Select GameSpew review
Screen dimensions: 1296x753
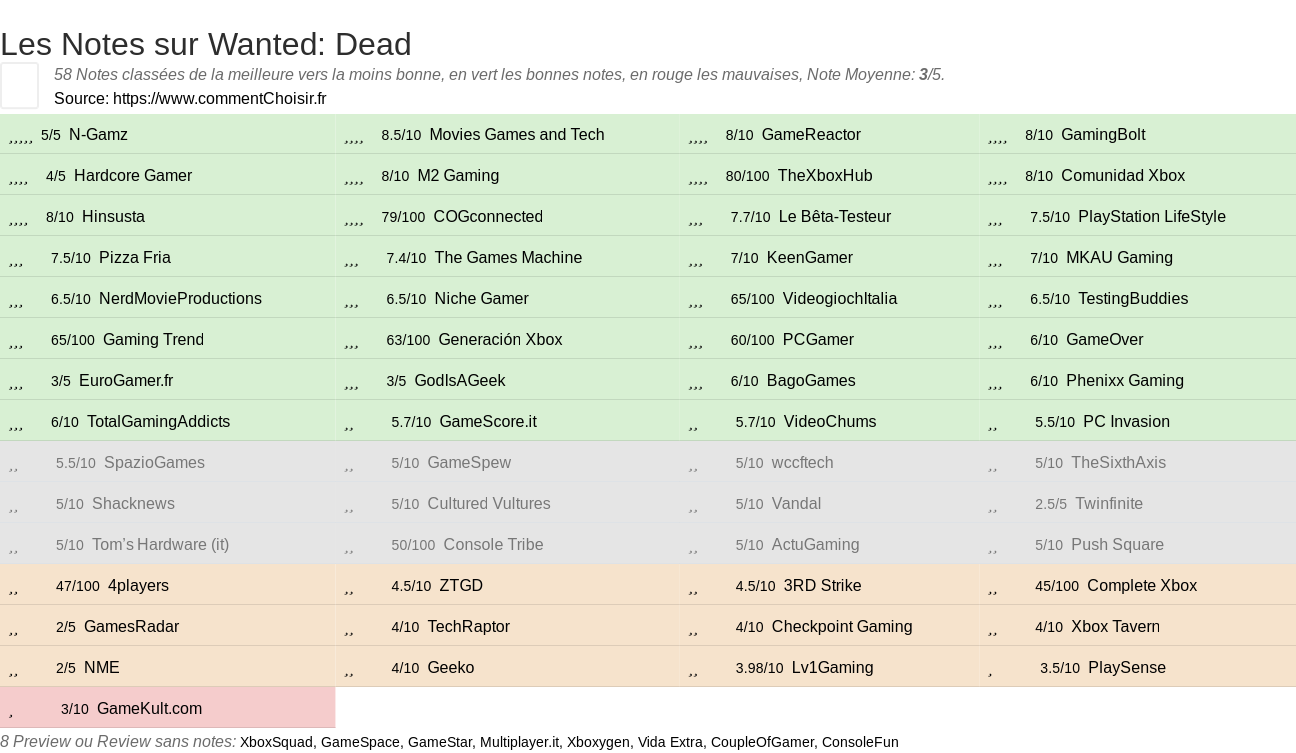(469, 462)
